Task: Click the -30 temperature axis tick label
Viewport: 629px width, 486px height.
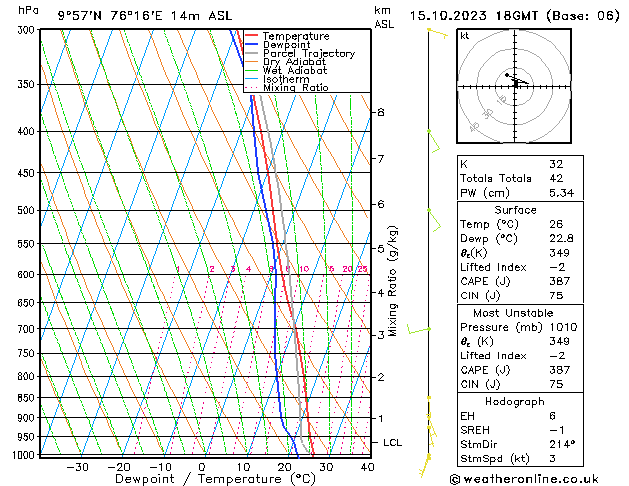Action: click(77, 467)
